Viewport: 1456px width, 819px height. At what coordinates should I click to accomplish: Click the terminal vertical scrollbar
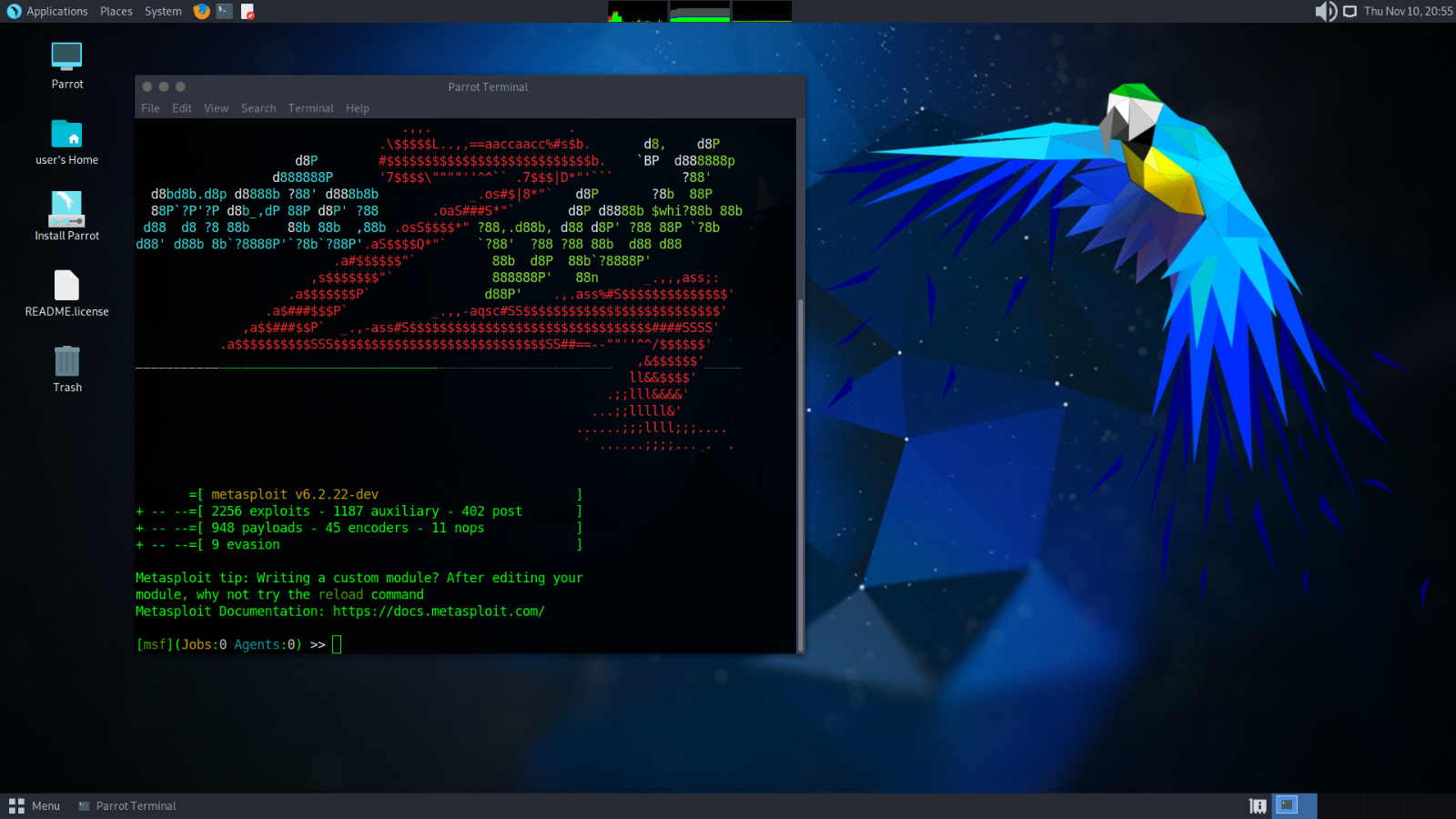tap(801, 473)
